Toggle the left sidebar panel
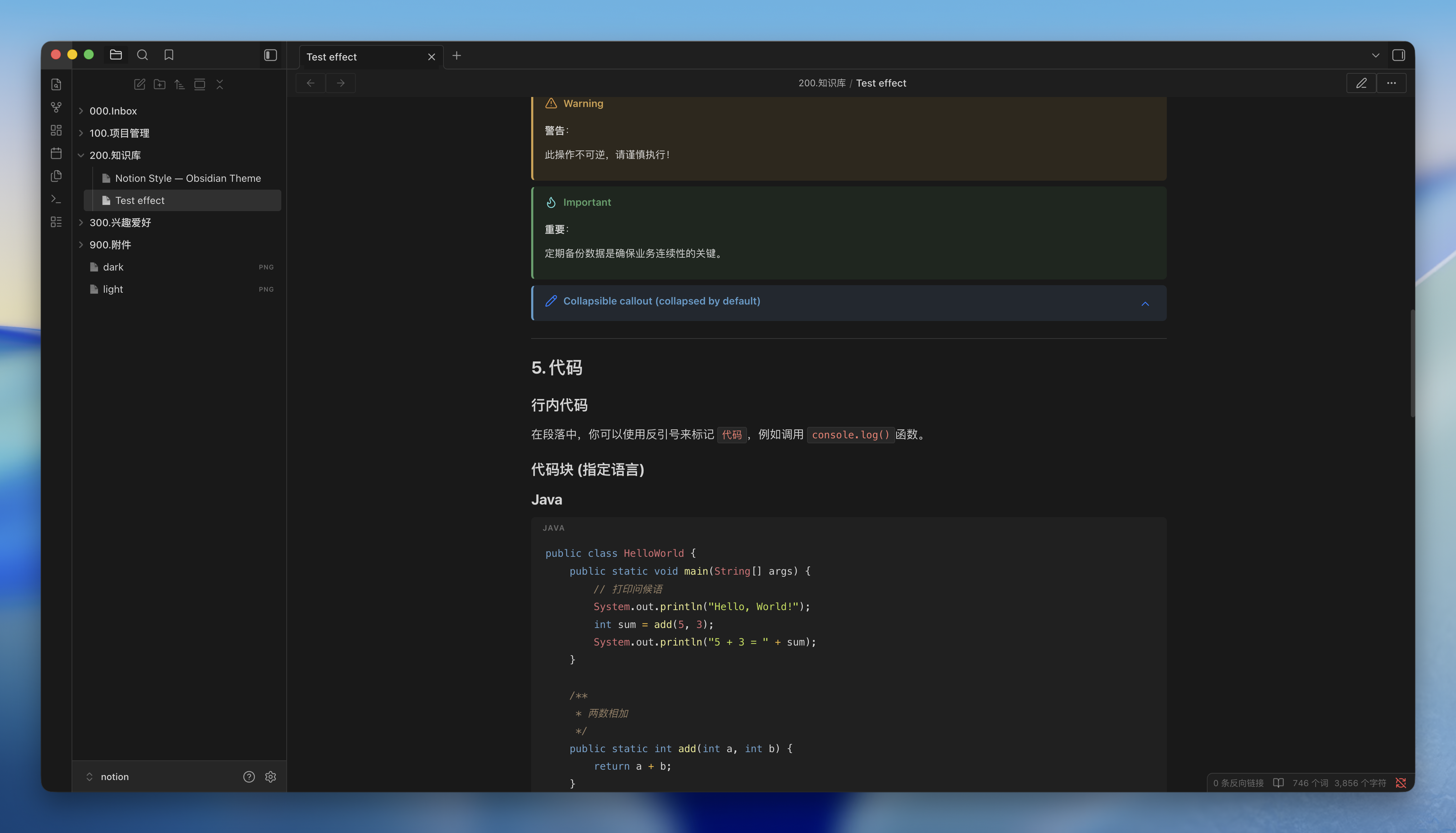This screenshot has height=833, width=1456. (x=271, y=55)
